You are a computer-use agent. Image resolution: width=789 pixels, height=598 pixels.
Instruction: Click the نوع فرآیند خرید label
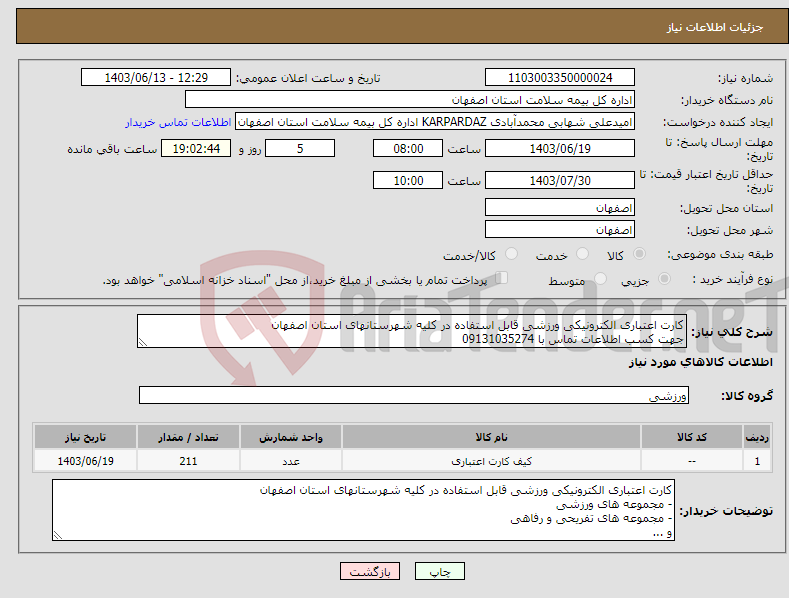(733, 279)
